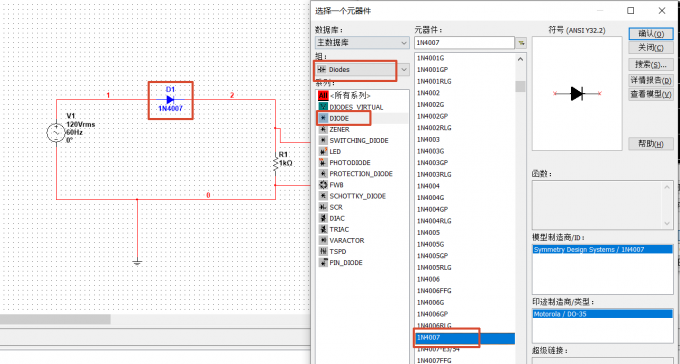Click the 关闭(C) button
680x364 pixels.
[651, 47]
